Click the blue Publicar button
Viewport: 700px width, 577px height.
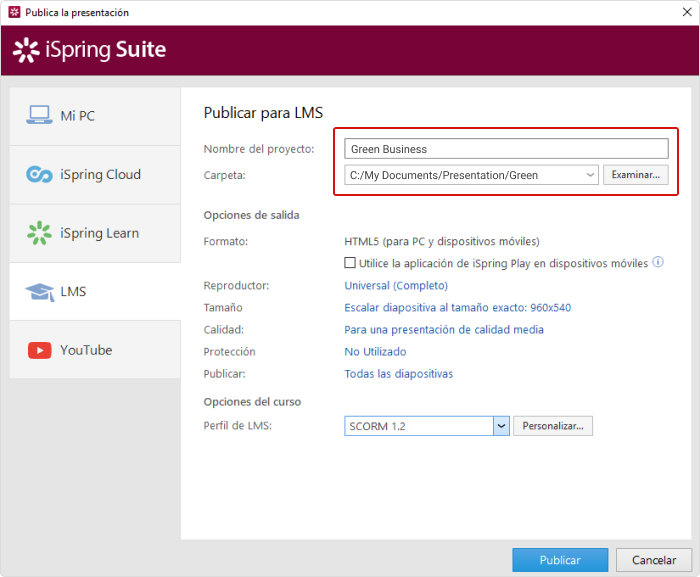point(560,560)
